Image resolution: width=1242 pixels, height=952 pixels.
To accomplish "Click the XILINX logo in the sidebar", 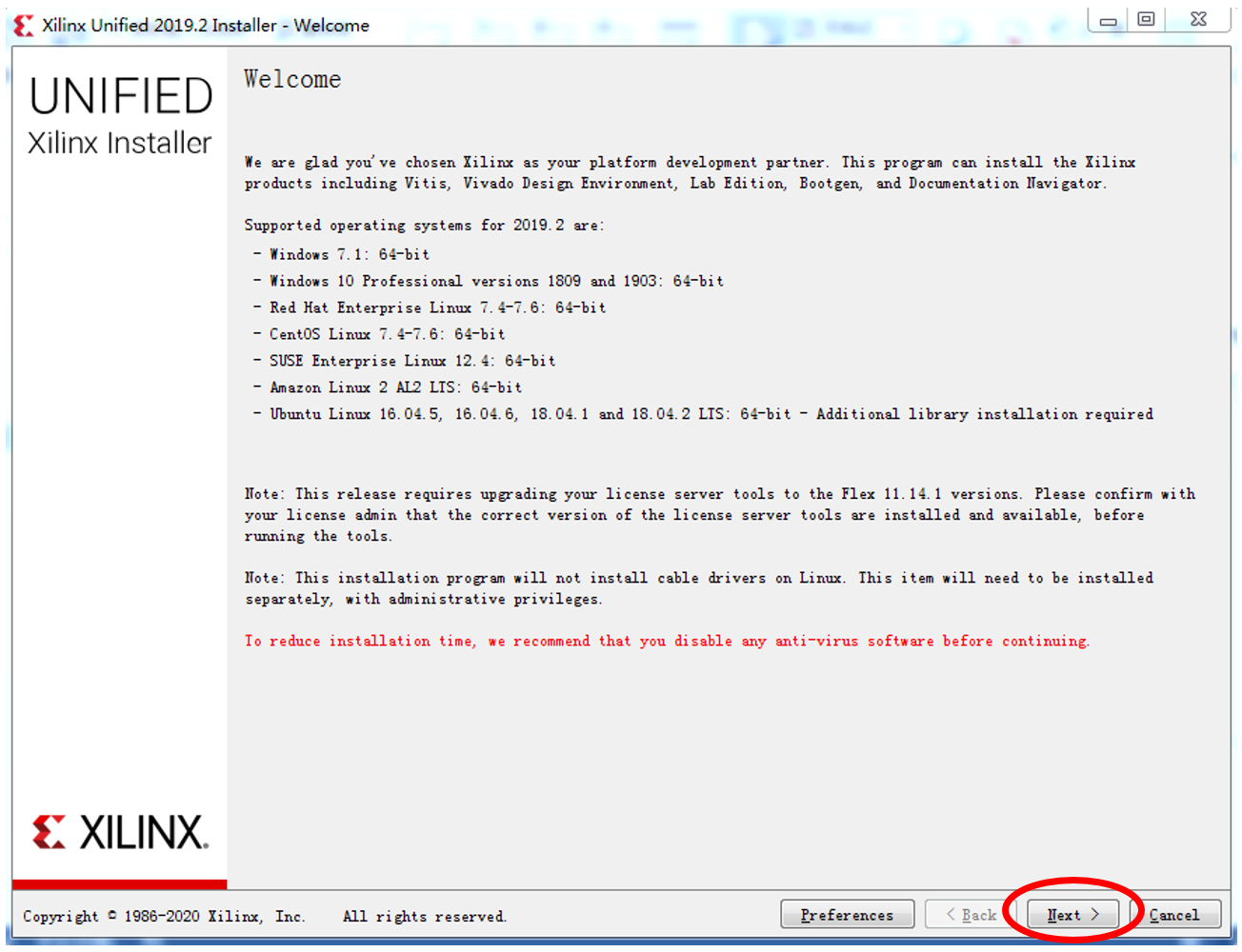I will pyautogui.click(x=120, y=831).
